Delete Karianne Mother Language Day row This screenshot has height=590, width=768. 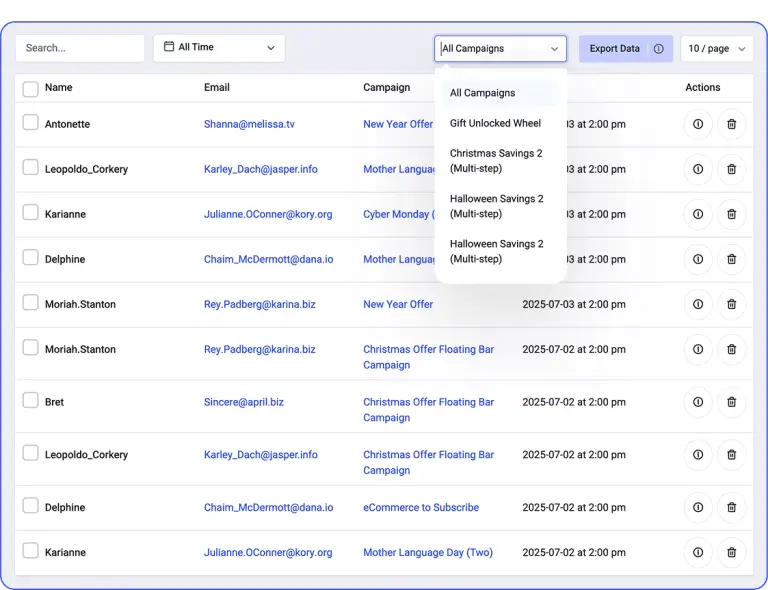[731, 552]
